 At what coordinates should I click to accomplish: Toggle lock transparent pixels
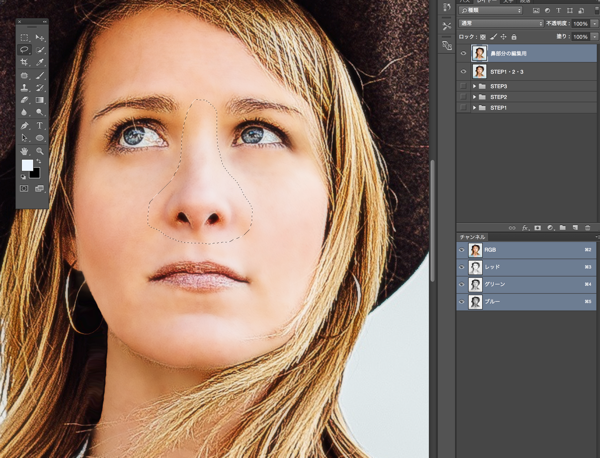point(483,37)
